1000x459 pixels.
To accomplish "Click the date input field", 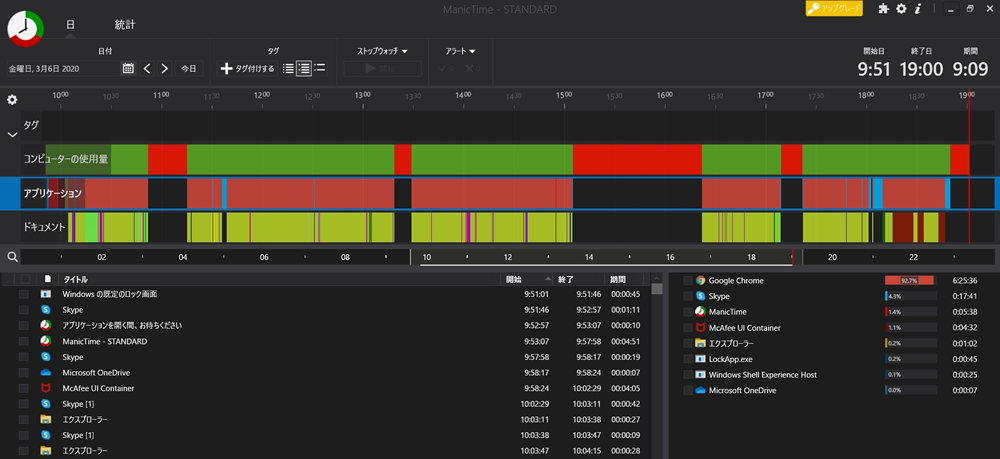I will [62, 68].
